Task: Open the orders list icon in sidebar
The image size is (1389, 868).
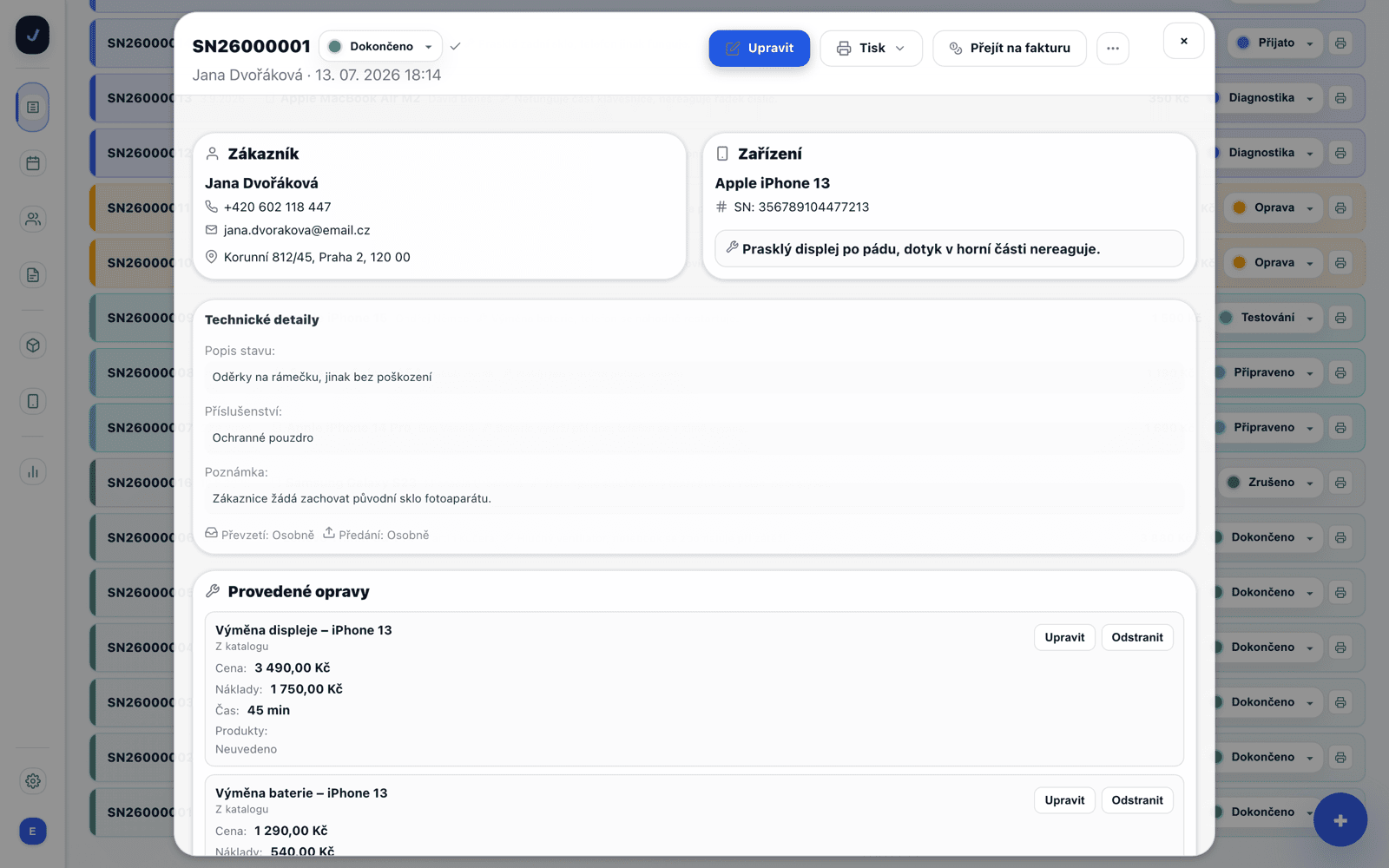Action: click(33, 107)
